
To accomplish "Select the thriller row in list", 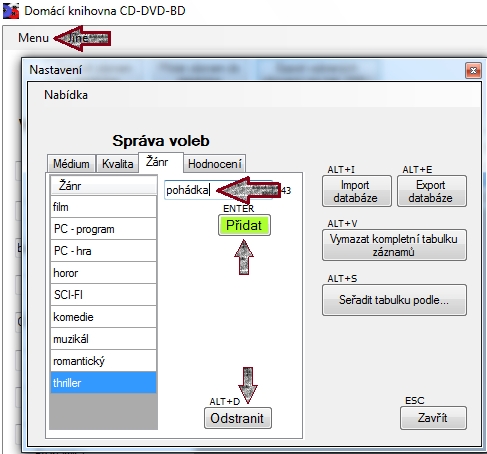I will point(103,383).
